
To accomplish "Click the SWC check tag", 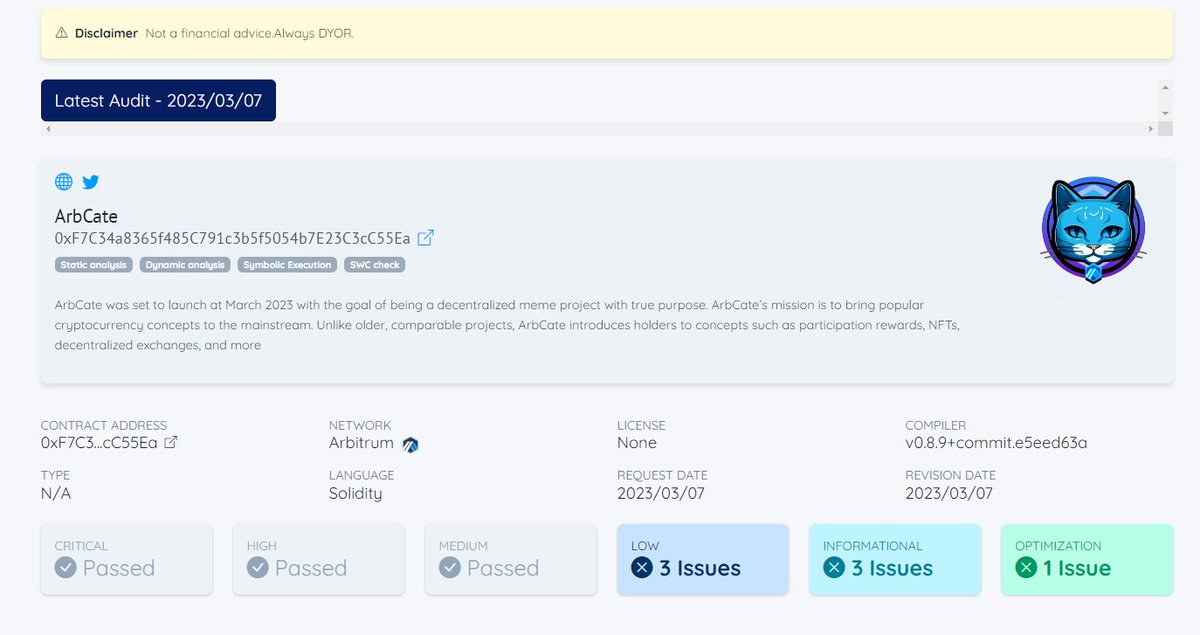I will (375, 265).
